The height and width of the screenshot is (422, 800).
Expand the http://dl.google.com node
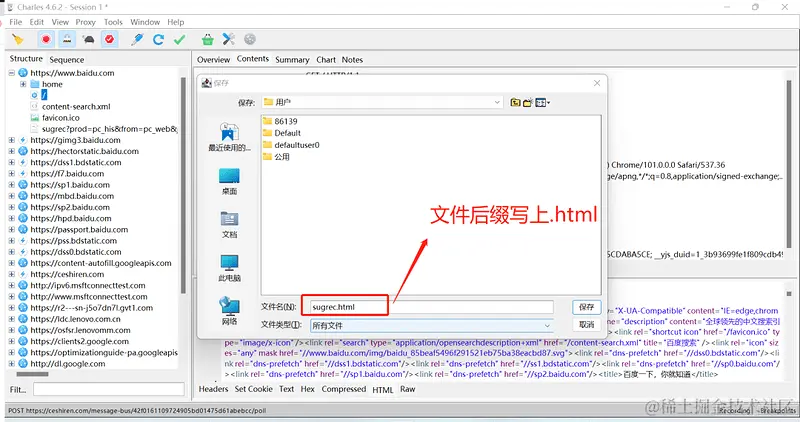pos(11,364)
